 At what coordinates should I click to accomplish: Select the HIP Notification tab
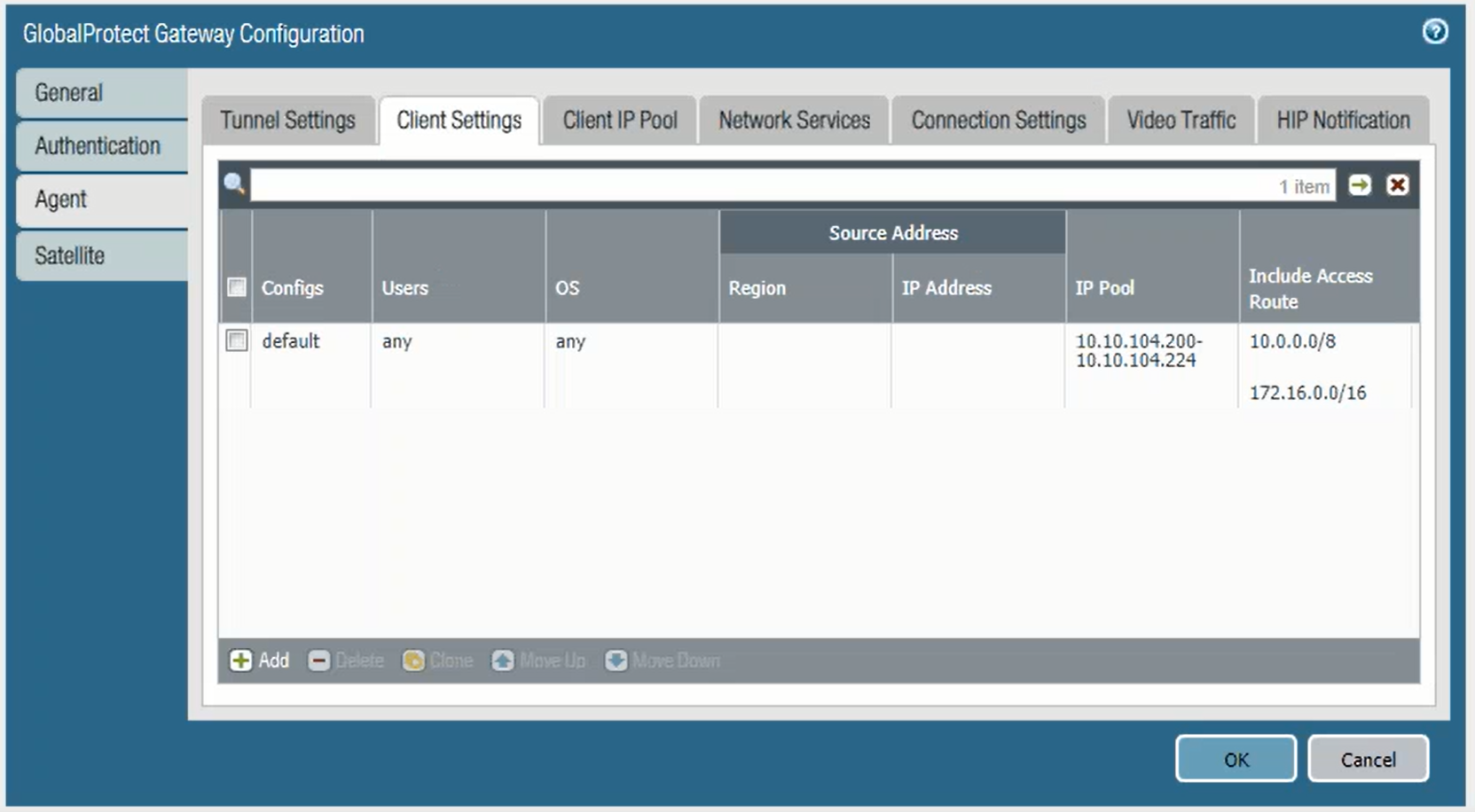[1342, 121]
